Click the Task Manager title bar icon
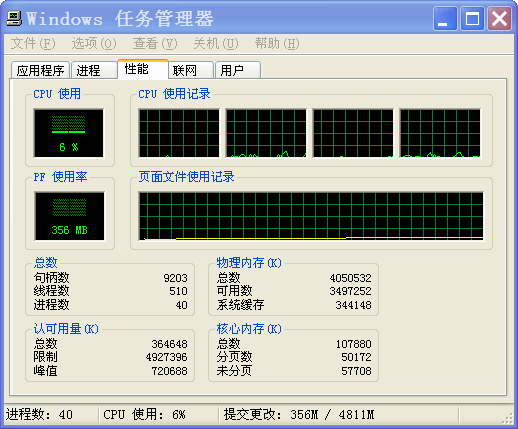This screenshot has width=518, height=429. [14, 18]
